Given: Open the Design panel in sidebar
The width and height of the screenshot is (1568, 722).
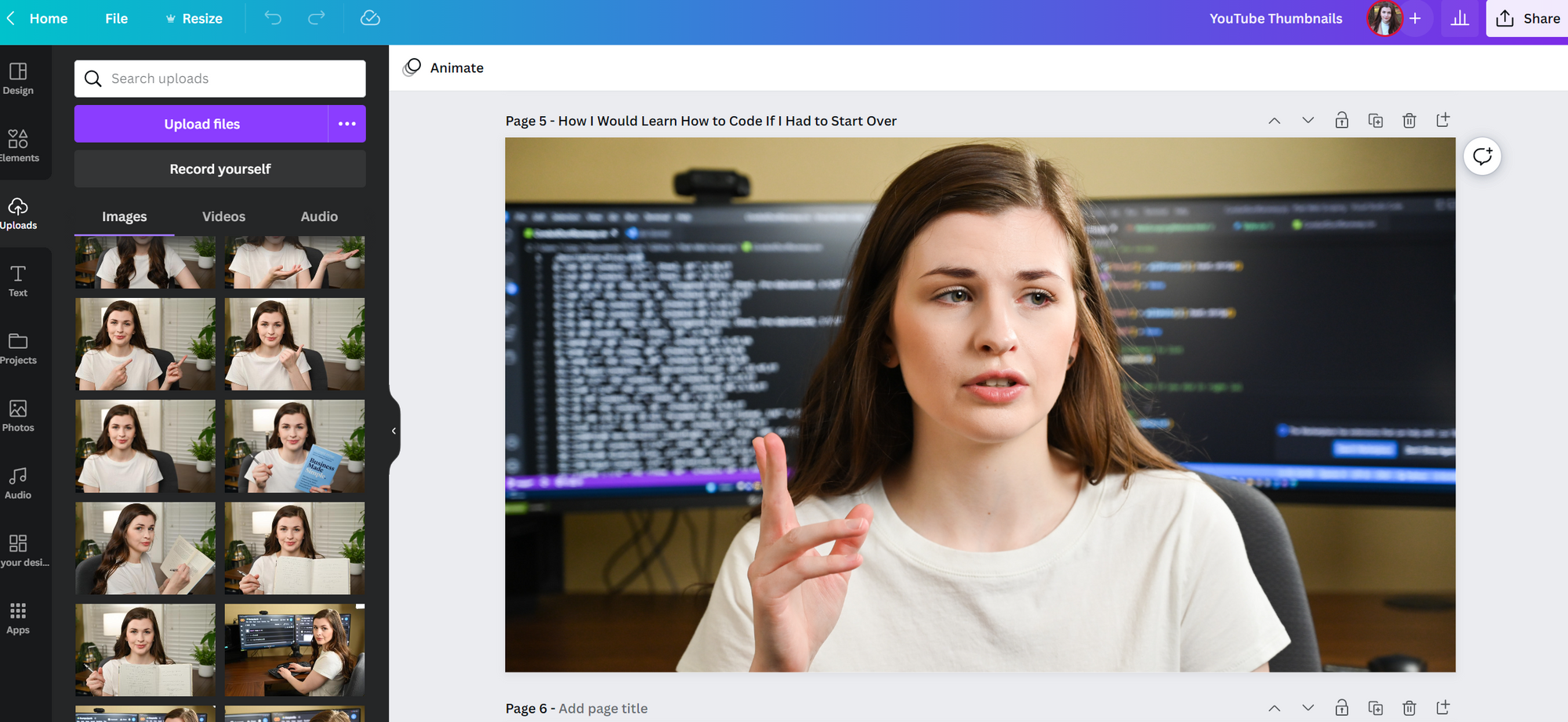Looking at the screenshot, I should pyautogui.click(x=18, y=79).
